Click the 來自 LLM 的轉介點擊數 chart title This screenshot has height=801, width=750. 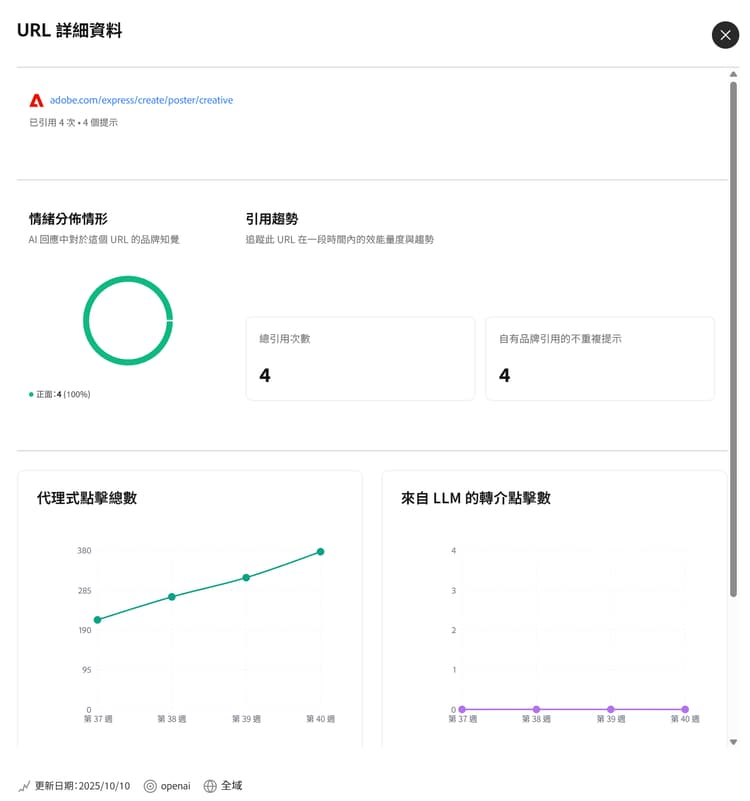coord(476,498)
